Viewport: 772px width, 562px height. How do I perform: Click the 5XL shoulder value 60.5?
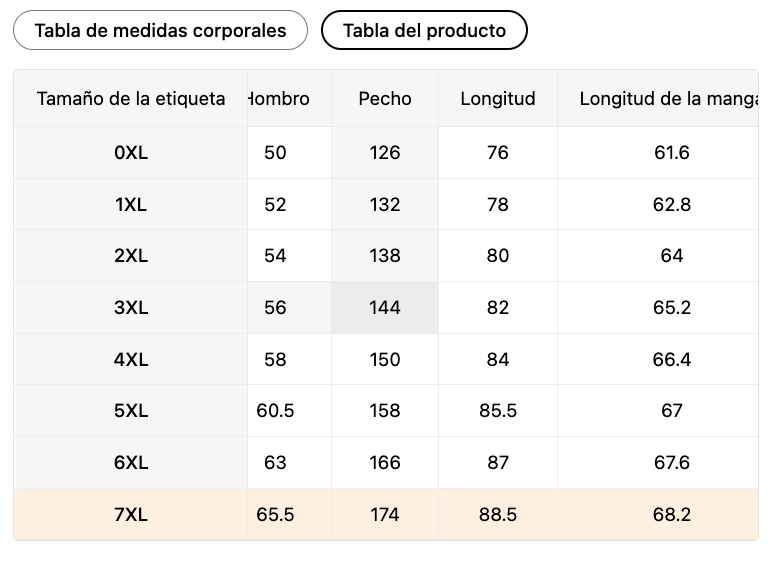pos(275,411)
